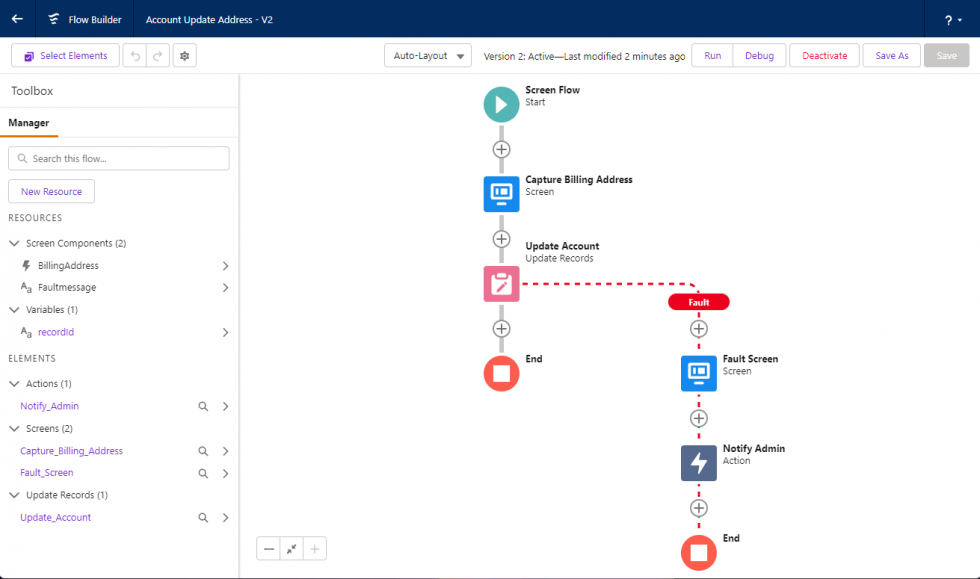This screenshot has height=579, width=980.
Task: Open Capture_Billing_Address details chevron
Action: coord(226,451)
